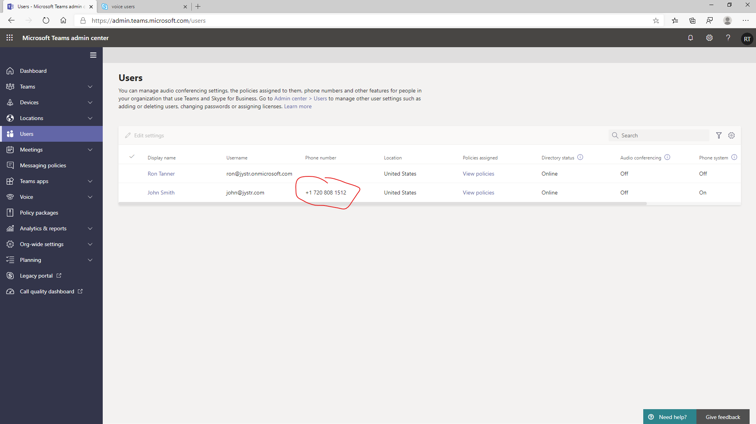Close the voice users tab
756x424 pixels.
pos(185,7)
